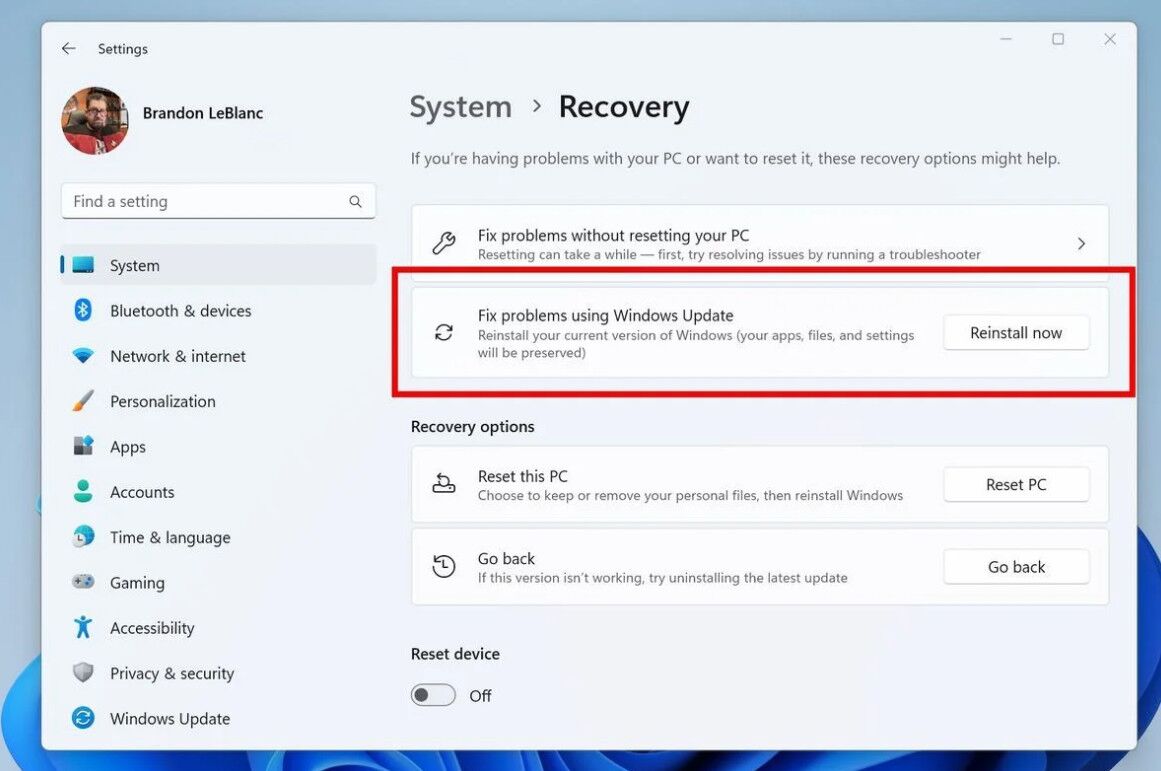This screenshot has width=1161, height=771.
Task: Click the Time & language globe icon
Action: tap(83, 536)
